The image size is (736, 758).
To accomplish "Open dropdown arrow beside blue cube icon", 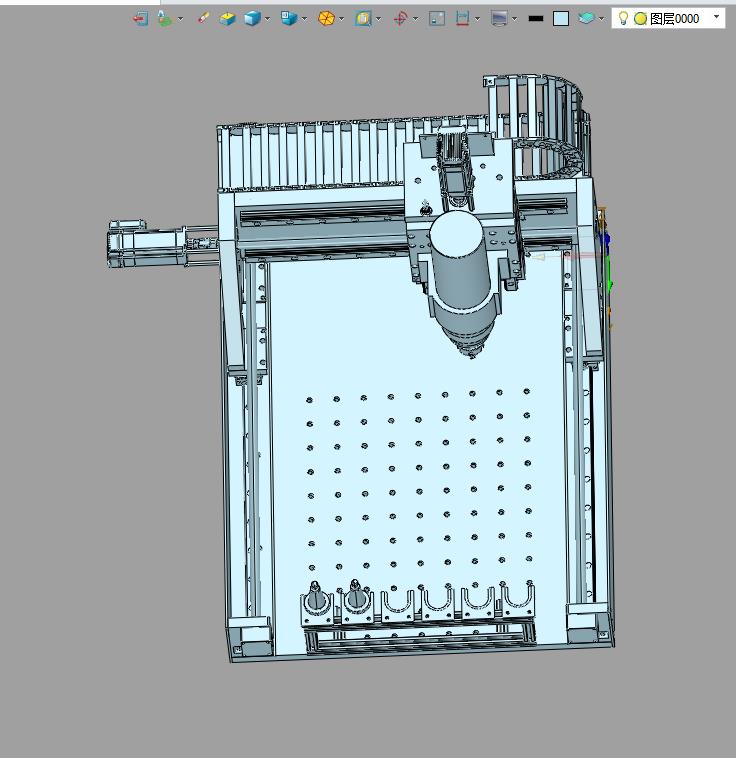I will [x=267, y=19].
